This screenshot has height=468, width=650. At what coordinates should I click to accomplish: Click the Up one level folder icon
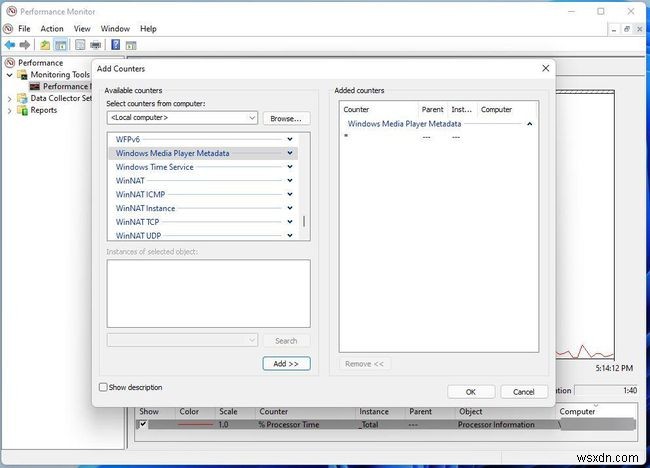(45, 45)
